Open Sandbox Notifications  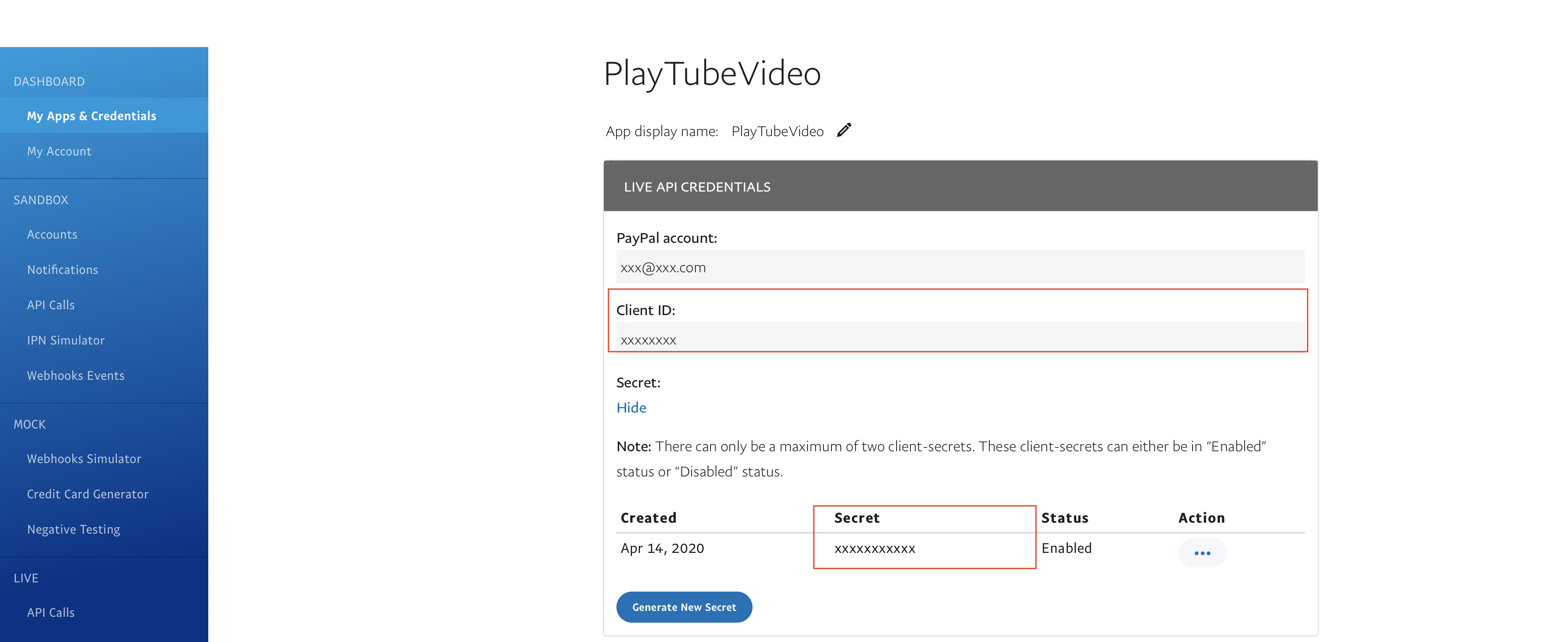62,270
